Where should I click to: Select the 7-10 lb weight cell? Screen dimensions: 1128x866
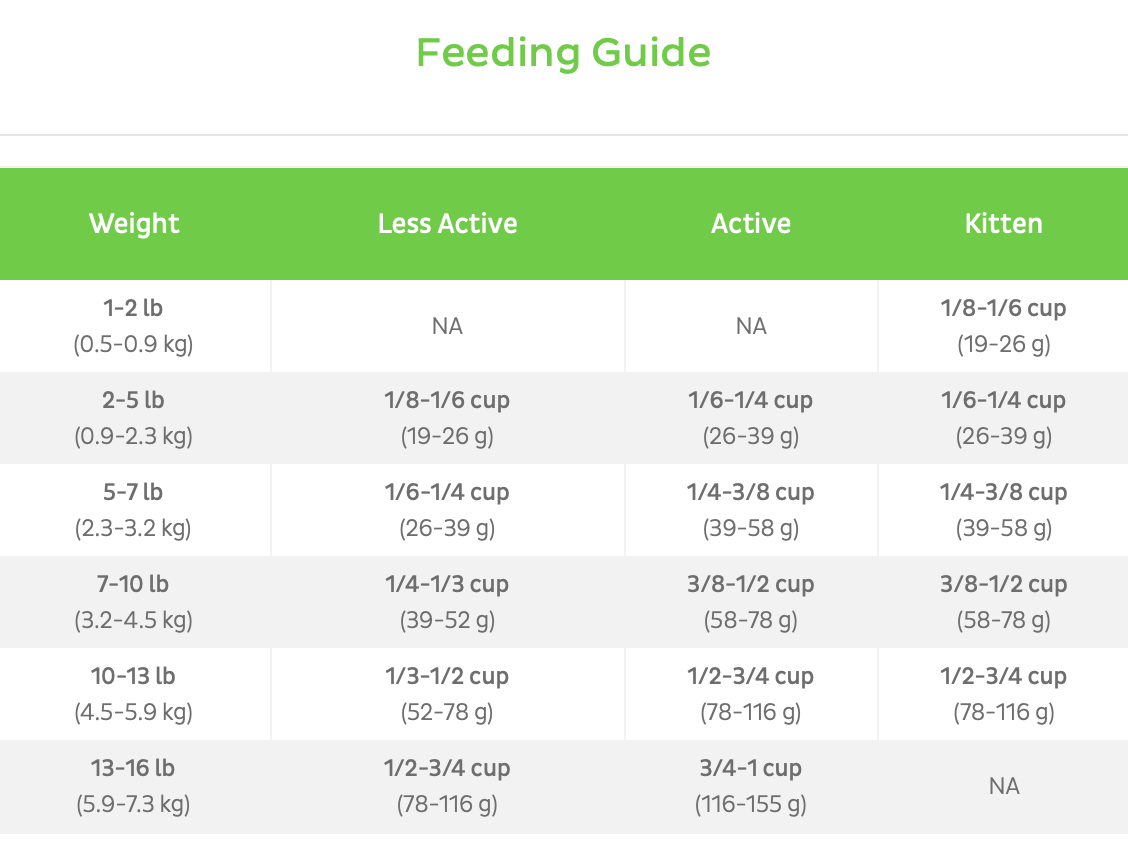134,602
